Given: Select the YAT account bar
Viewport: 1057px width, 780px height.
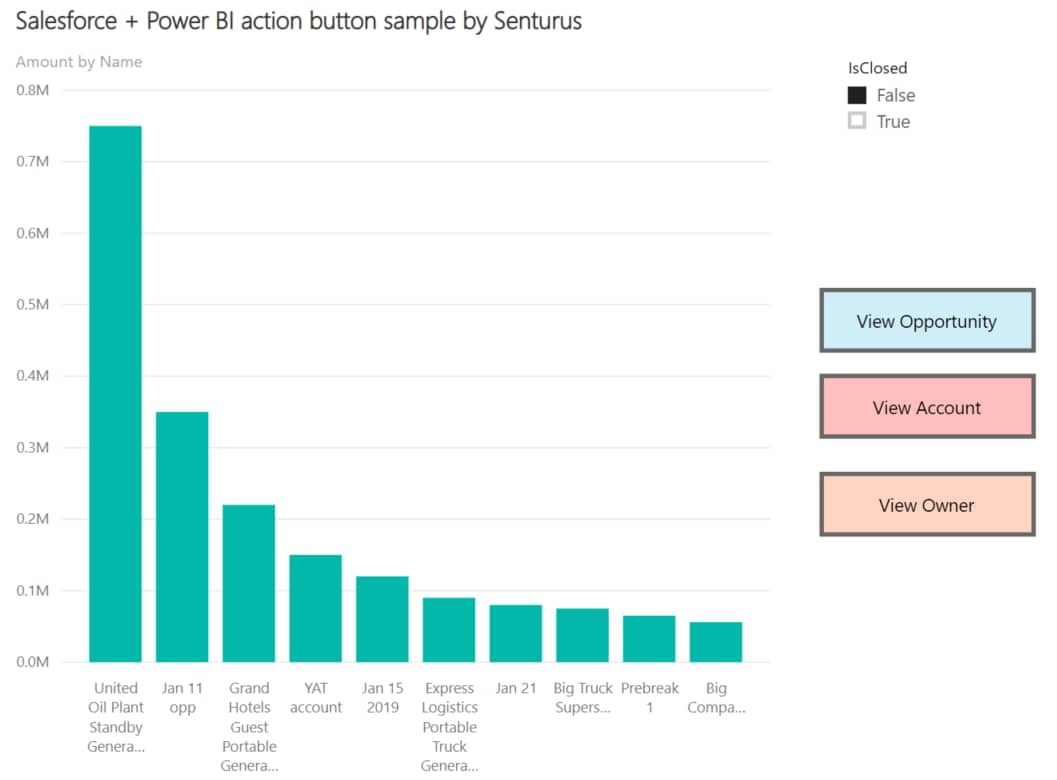Looking at the screenshot, I should (x=315, y=608).
